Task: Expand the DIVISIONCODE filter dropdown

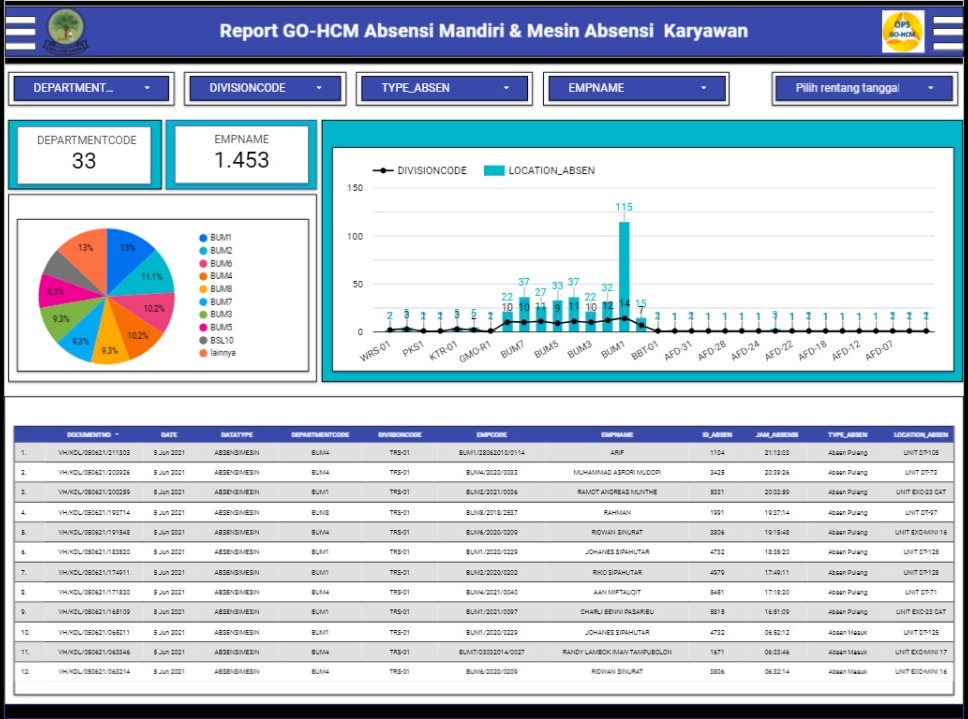Action: [265, 88]
